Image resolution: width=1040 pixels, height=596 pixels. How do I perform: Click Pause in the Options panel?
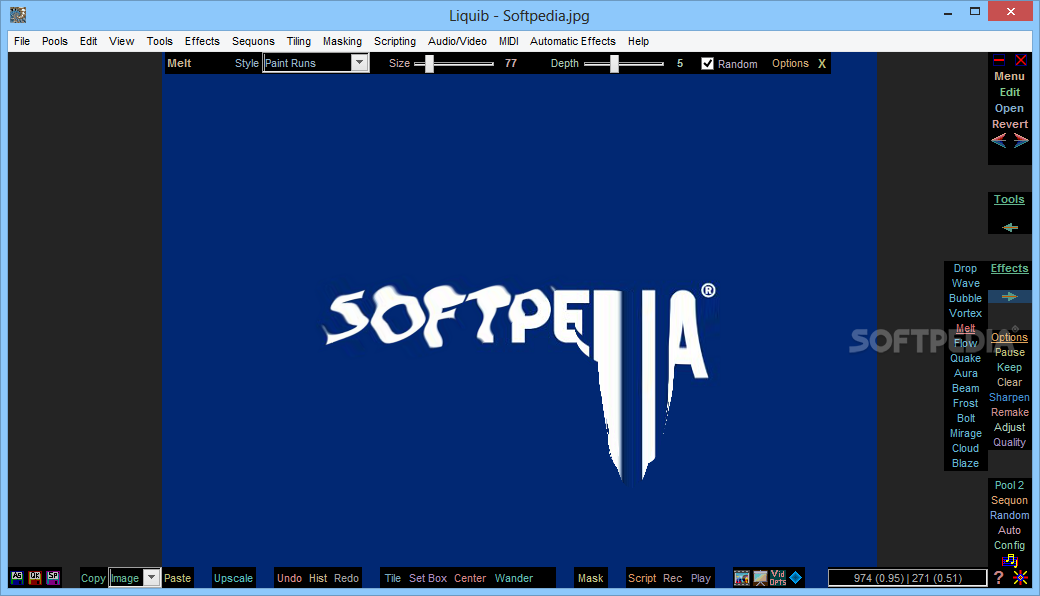[1009, 352]
